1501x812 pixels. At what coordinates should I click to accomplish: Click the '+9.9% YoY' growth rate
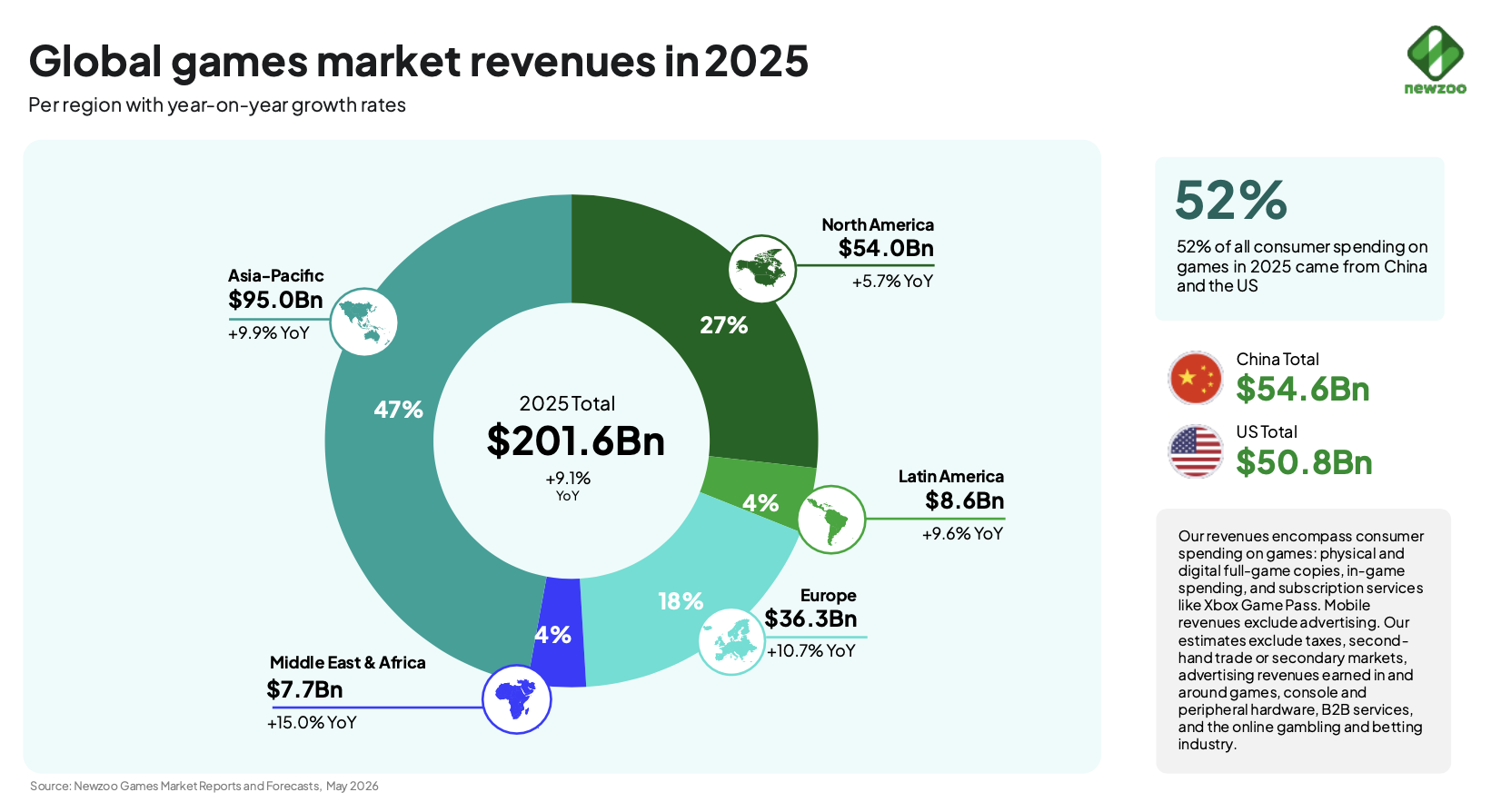[x=269, y=333]
